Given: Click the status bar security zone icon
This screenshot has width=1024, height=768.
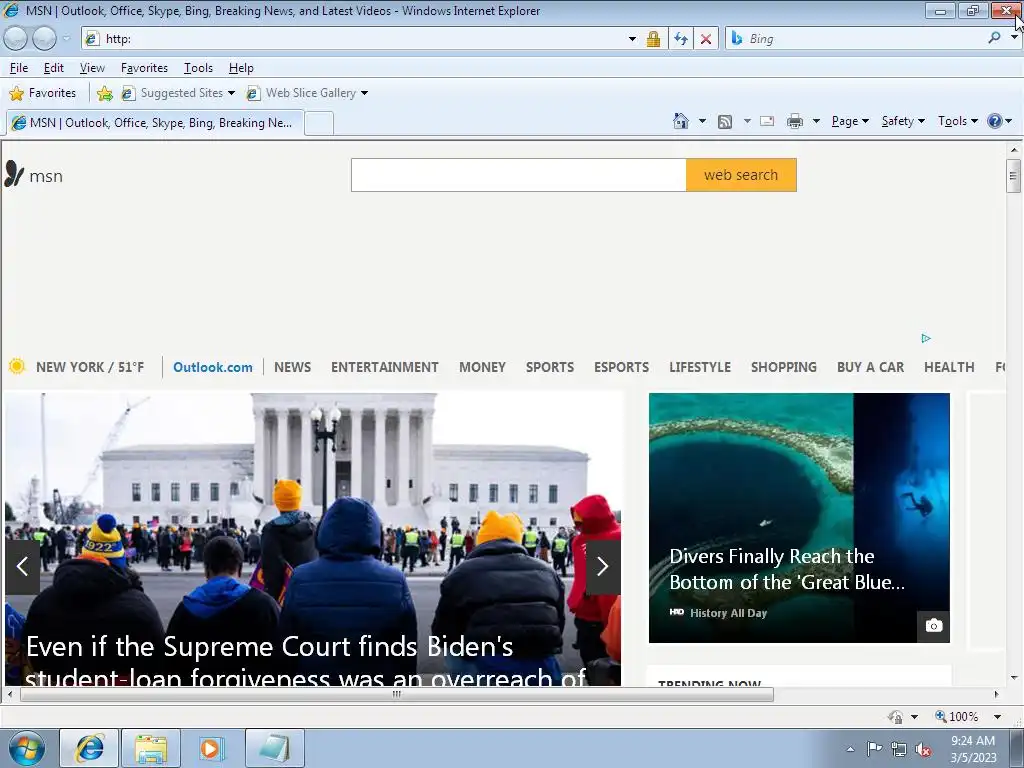Looking at the screenshot, I should click(895, 716).
